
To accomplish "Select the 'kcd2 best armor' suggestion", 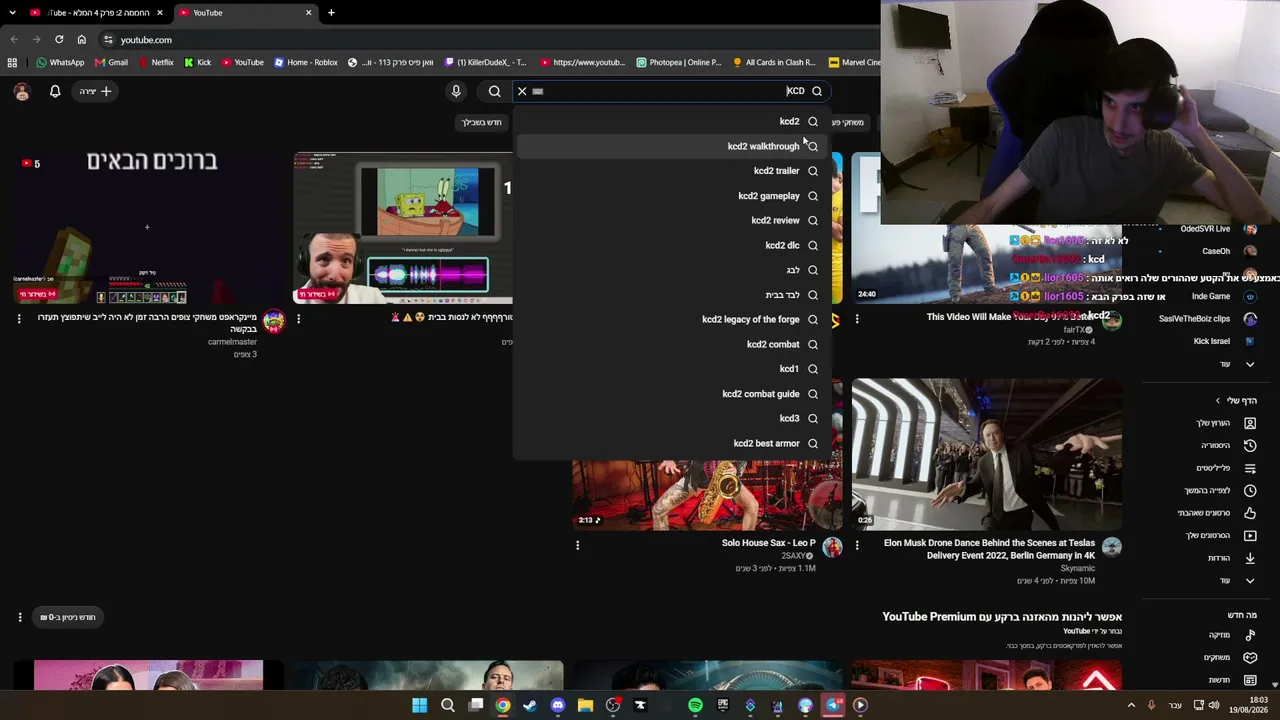I will [672, 443].
